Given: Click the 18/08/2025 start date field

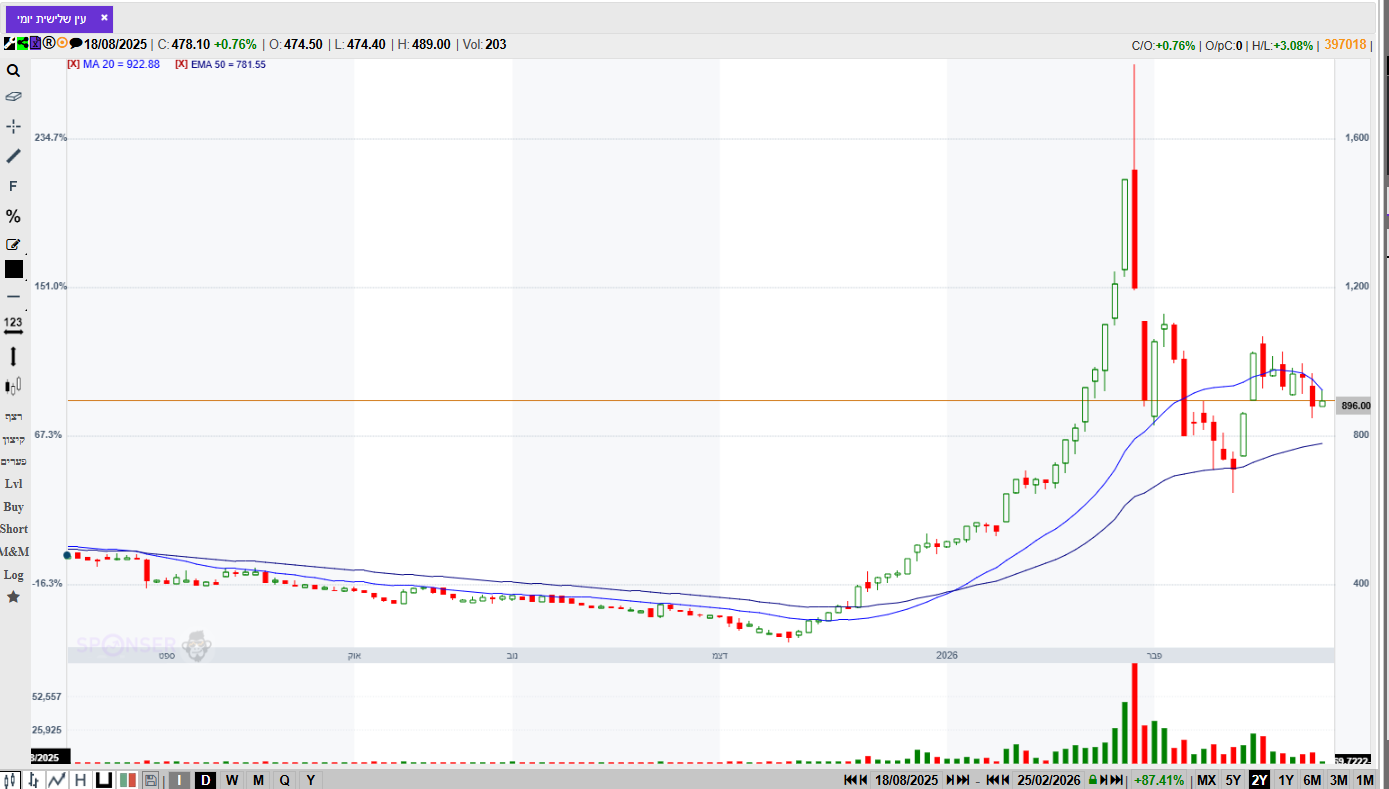Looking at the screenshot, I should (906, 780).
